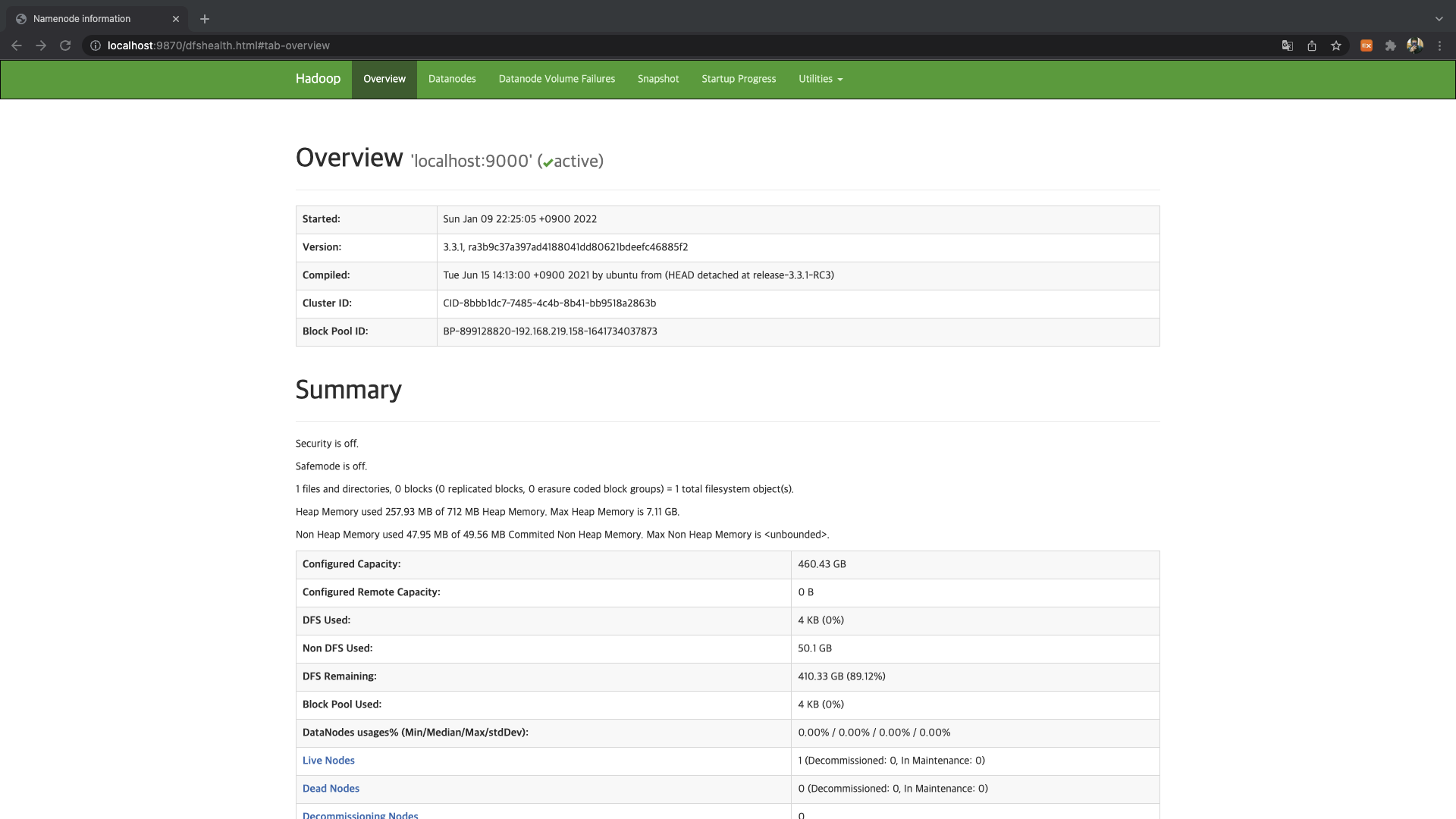
Task: Click the Cluster ID value
Action: (x=550, y=303)
